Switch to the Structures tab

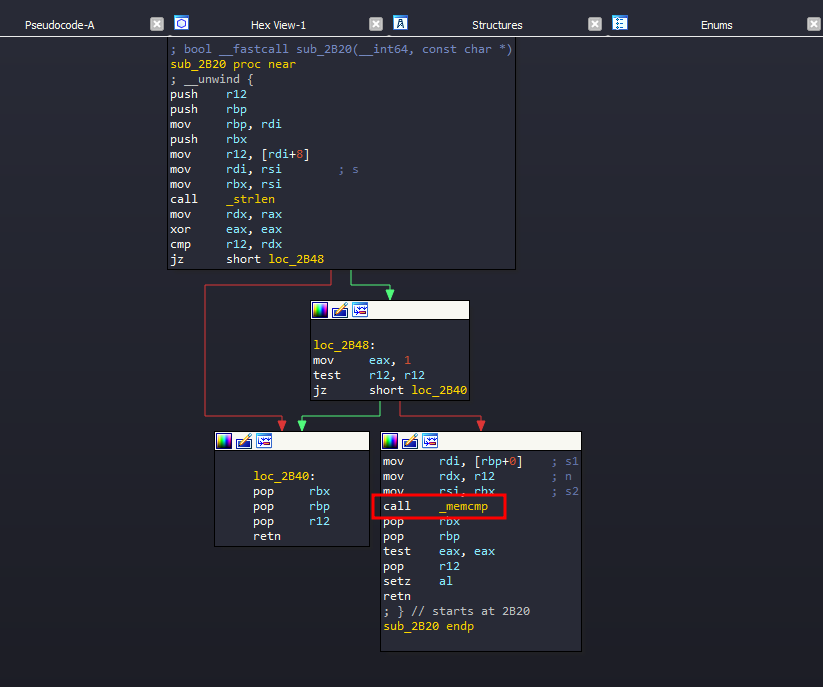tap(497, 25)
